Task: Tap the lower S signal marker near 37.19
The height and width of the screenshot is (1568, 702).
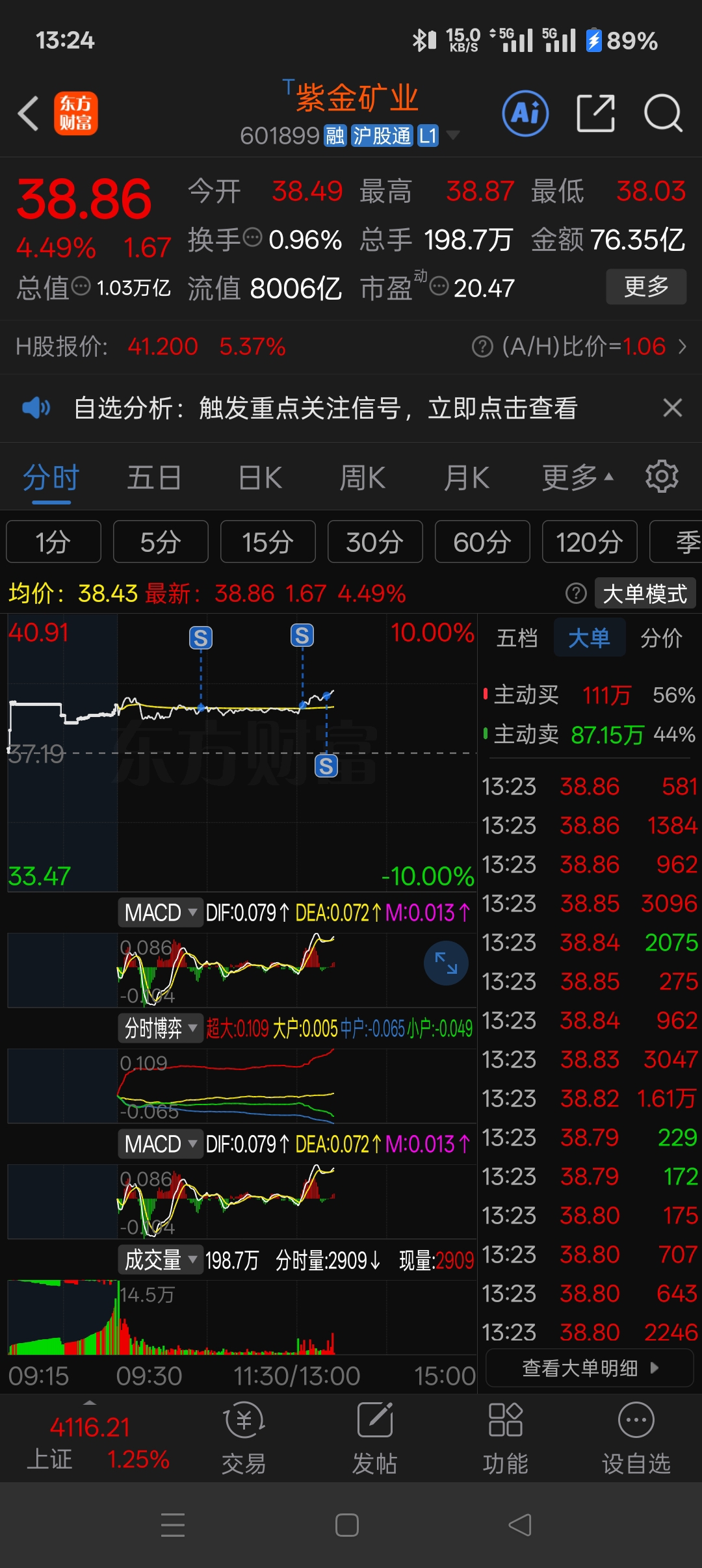Action: [x=326, y=766]
